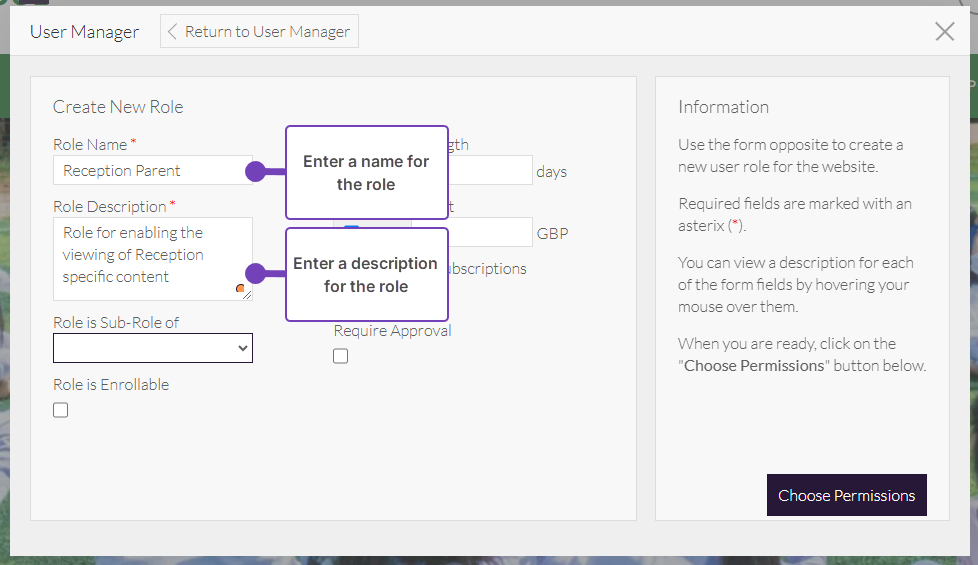Click the Create New Role heading
Image resolution: width=978 pixels, height=565 pixels.
118,107
